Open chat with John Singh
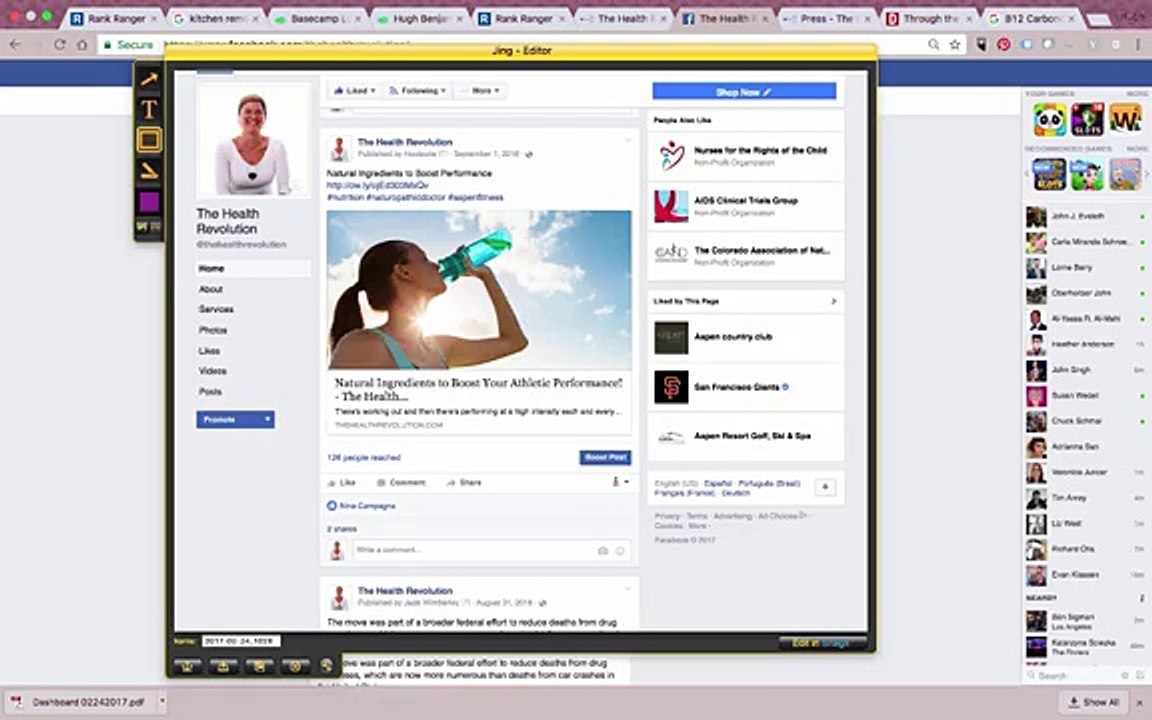This screenshot has width=1152, height=720. [x=1085, y=370]
